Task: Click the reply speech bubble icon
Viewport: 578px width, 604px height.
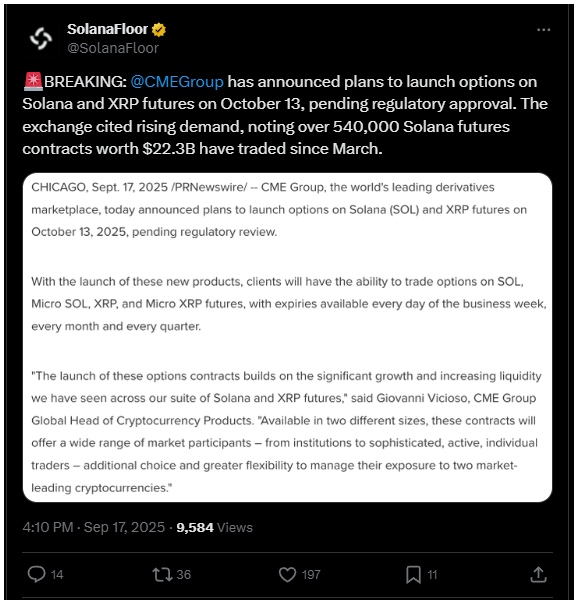Action: click(37, 574)
